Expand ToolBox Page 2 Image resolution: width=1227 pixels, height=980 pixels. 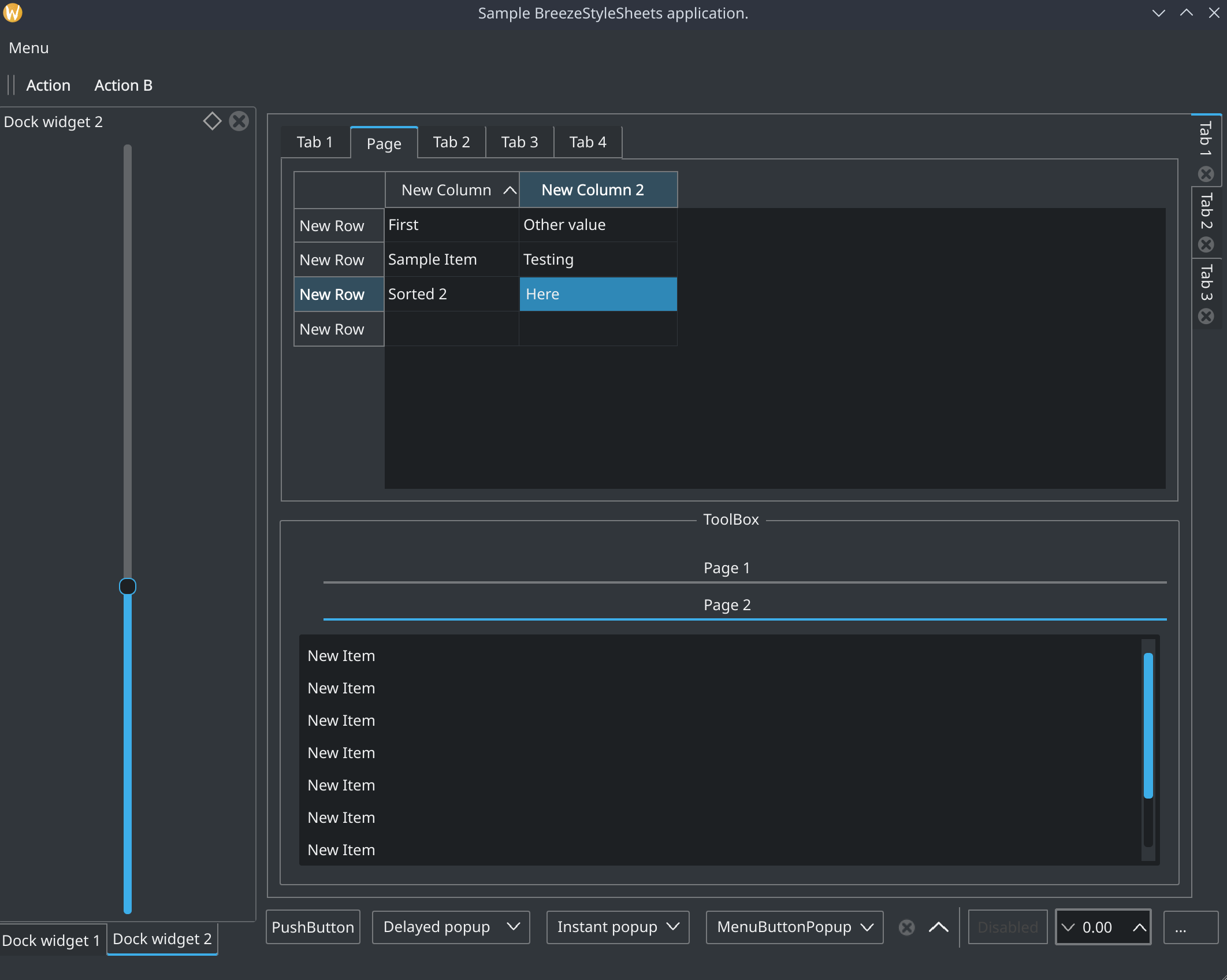745,606
